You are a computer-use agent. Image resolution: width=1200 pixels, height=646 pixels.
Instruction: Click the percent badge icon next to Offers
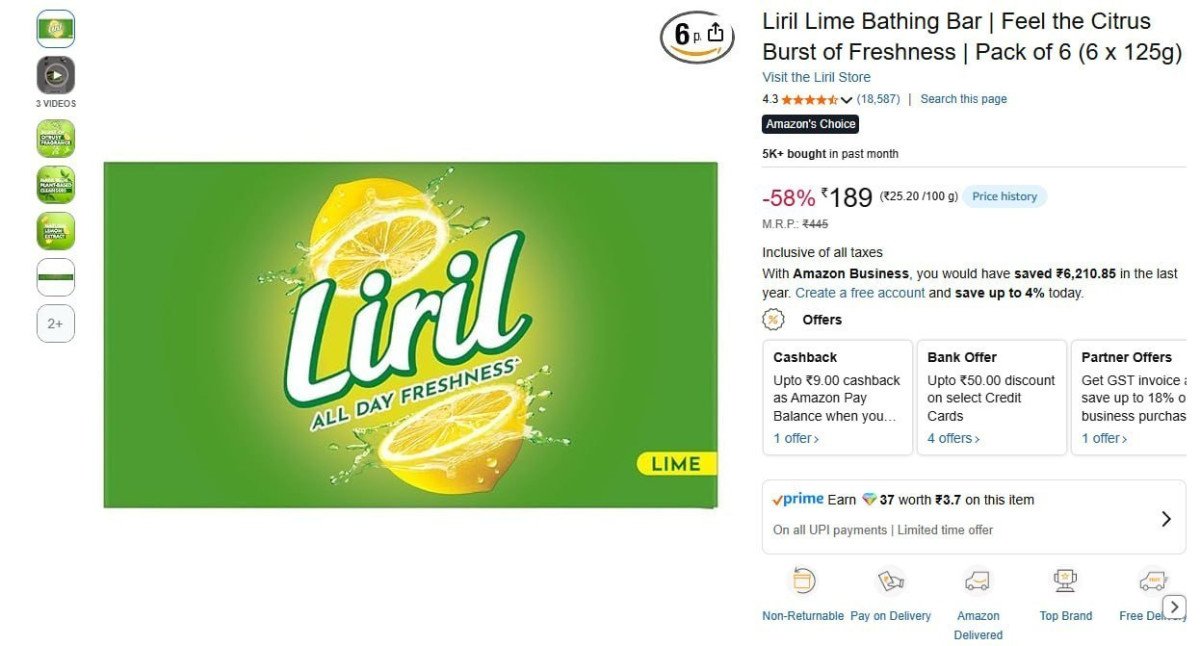click(x=771, y=319)
